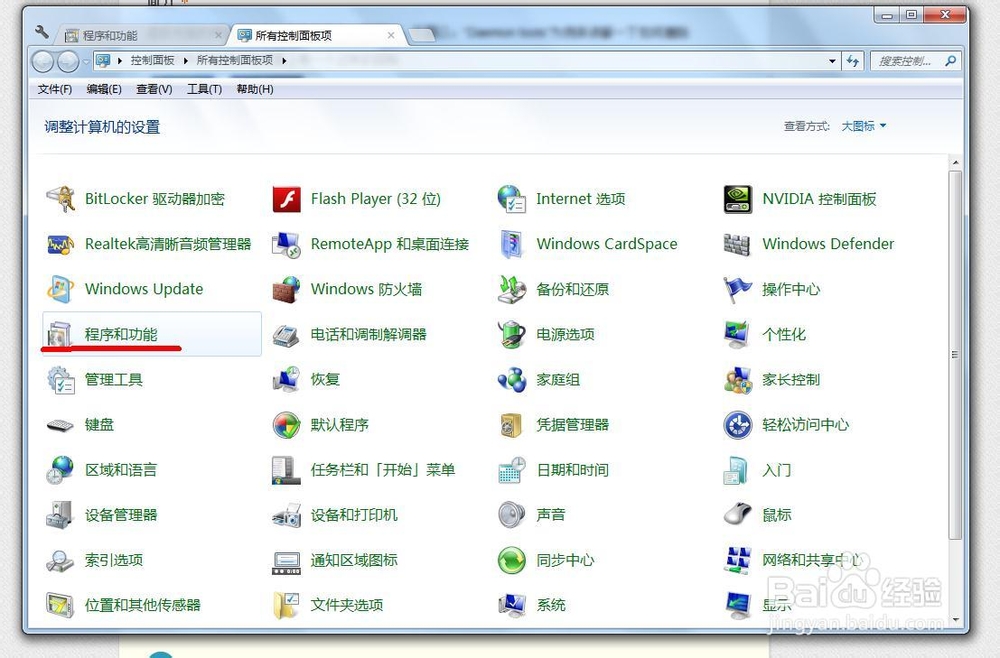Open the 家庭组 spheres icon
1000x658 pixels.
[511, 380]
